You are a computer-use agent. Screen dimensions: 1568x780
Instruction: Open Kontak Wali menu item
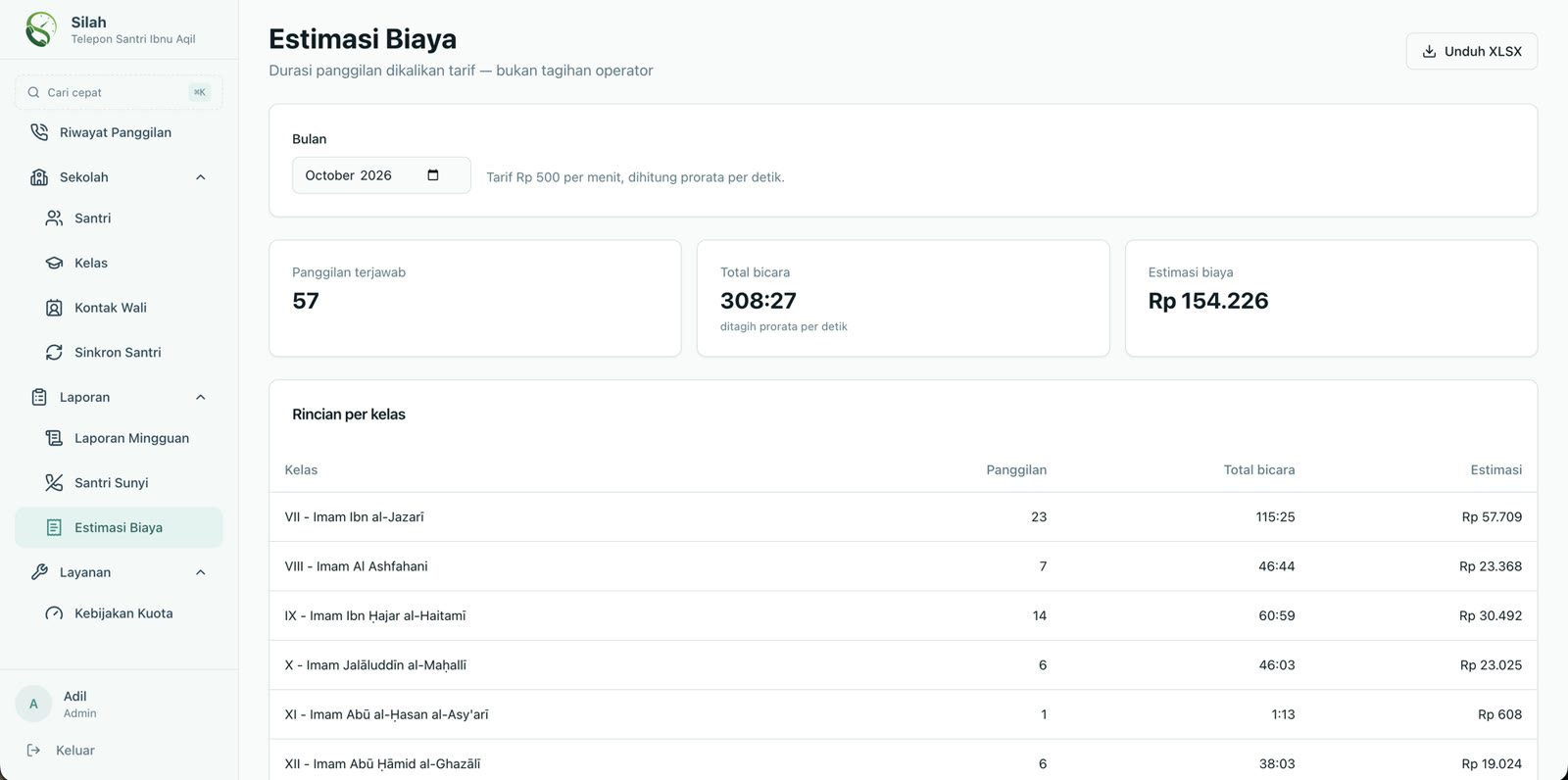(x=119, y=308)
